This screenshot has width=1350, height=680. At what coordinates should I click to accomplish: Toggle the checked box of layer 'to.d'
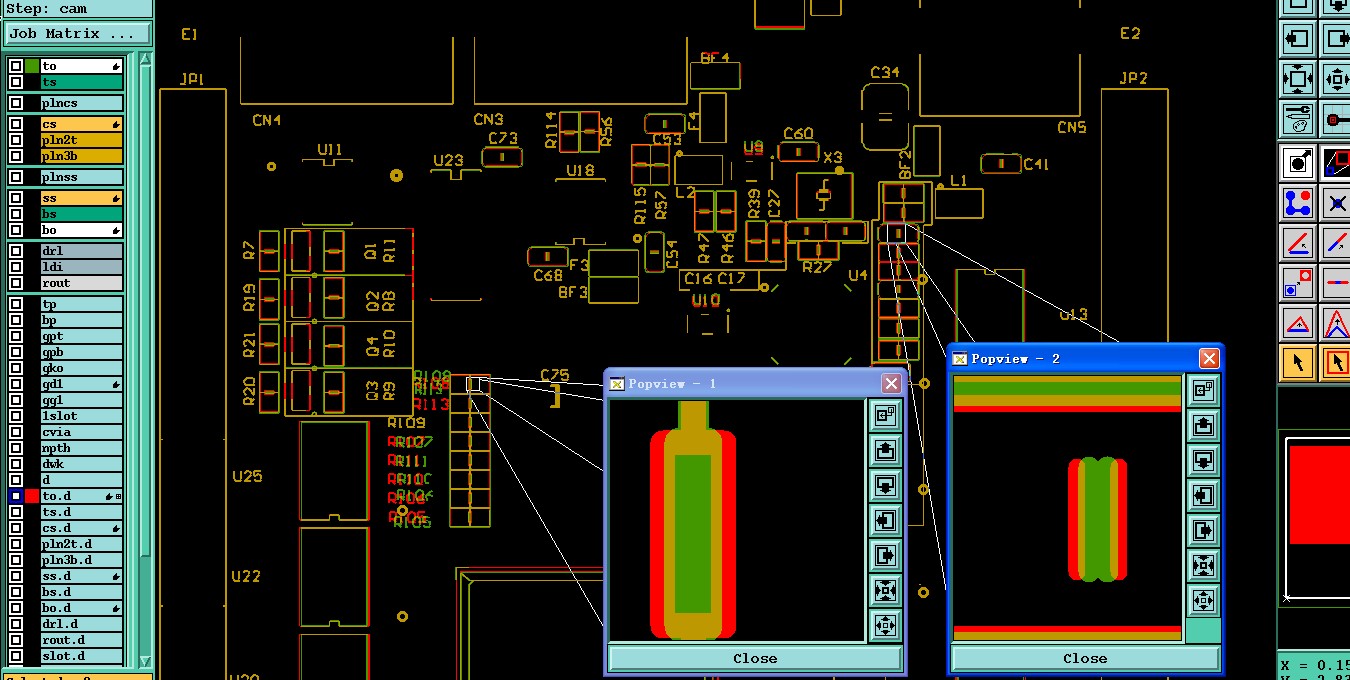pyautogui.click(x=16, y=496)
